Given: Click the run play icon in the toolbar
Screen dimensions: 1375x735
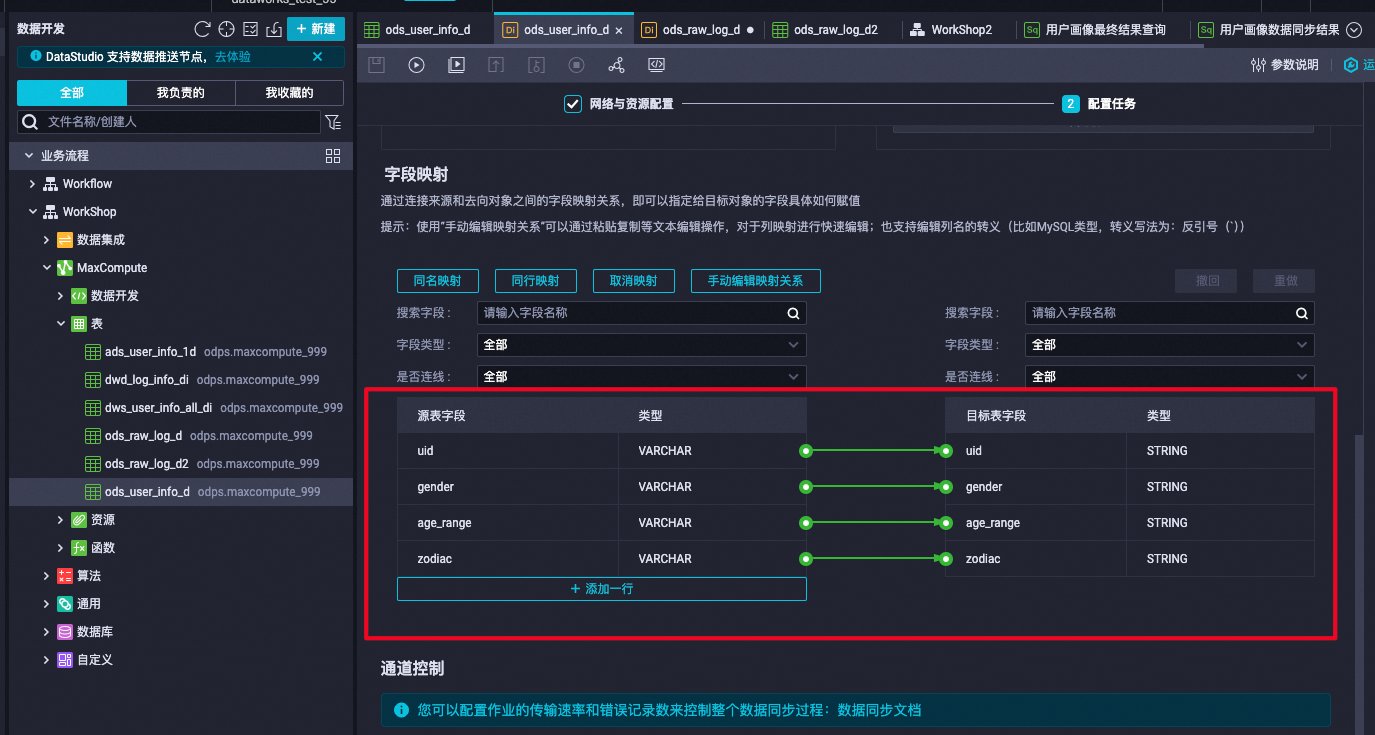Looking at the screenshot, I should (417, 65).
